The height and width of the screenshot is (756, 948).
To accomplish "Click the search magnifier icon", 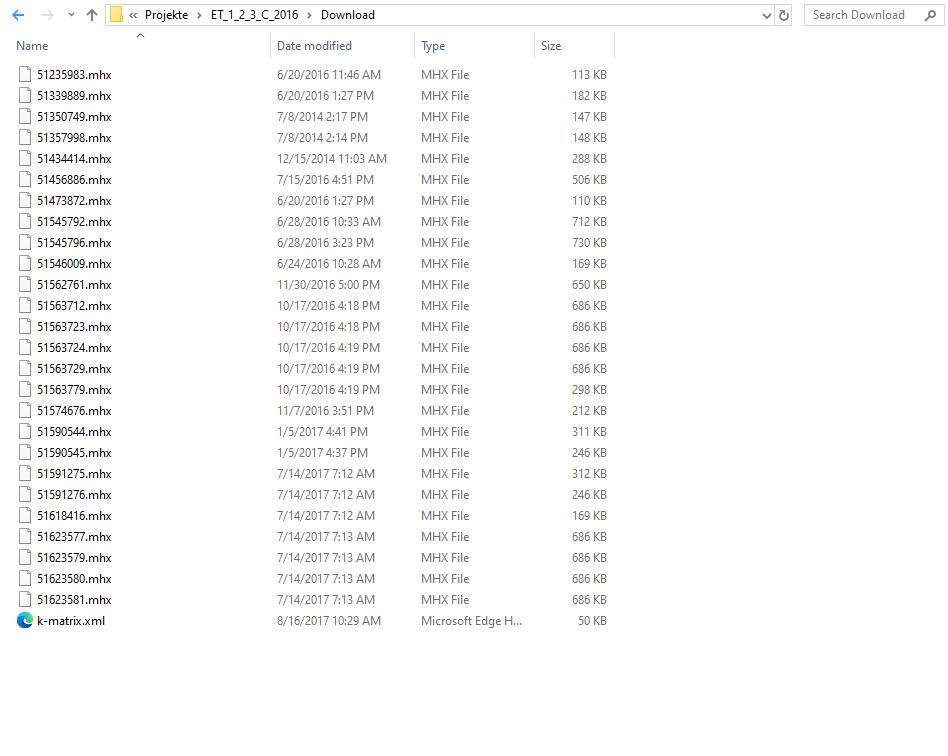I will tap(930, 15).
